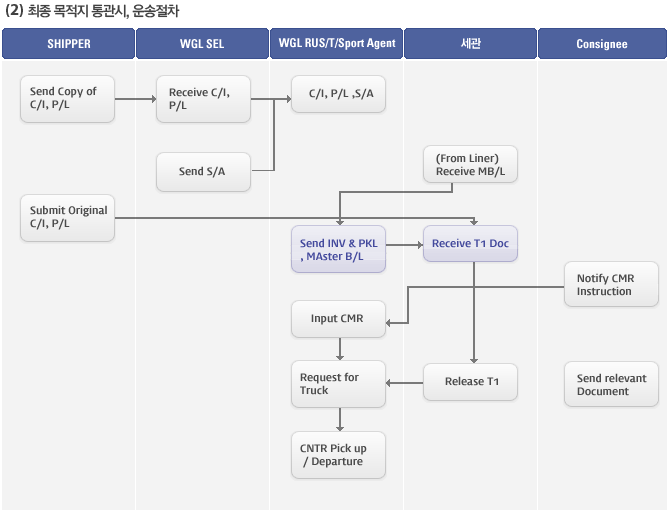The image size is (670, 510).
Task: Select the Submit Original C/I, P/L box
Action: pyautogui.click(x=68, y=218)
